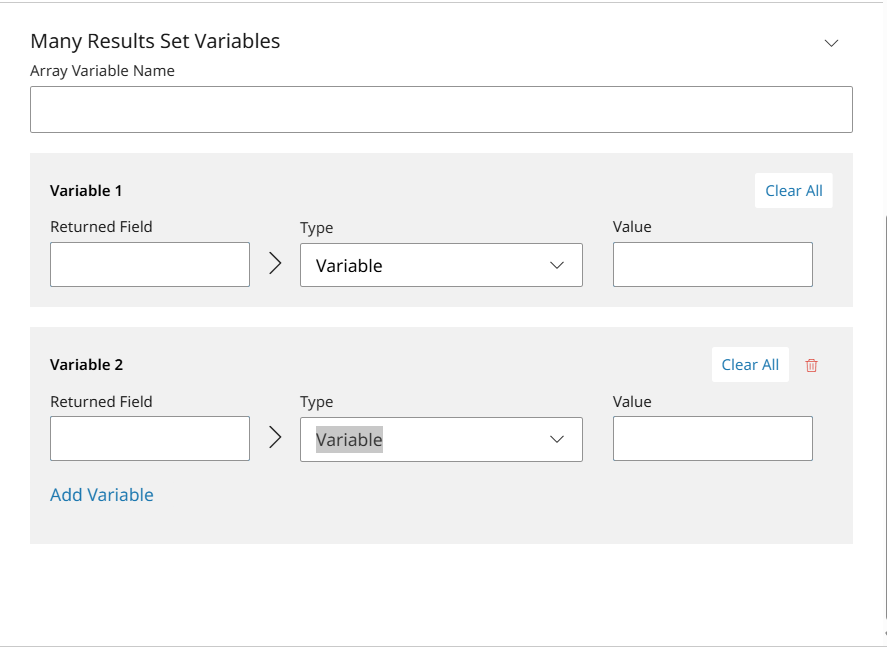Collapse the Many Results Set Variables section
887x648 pixels.
coord(831,43)
